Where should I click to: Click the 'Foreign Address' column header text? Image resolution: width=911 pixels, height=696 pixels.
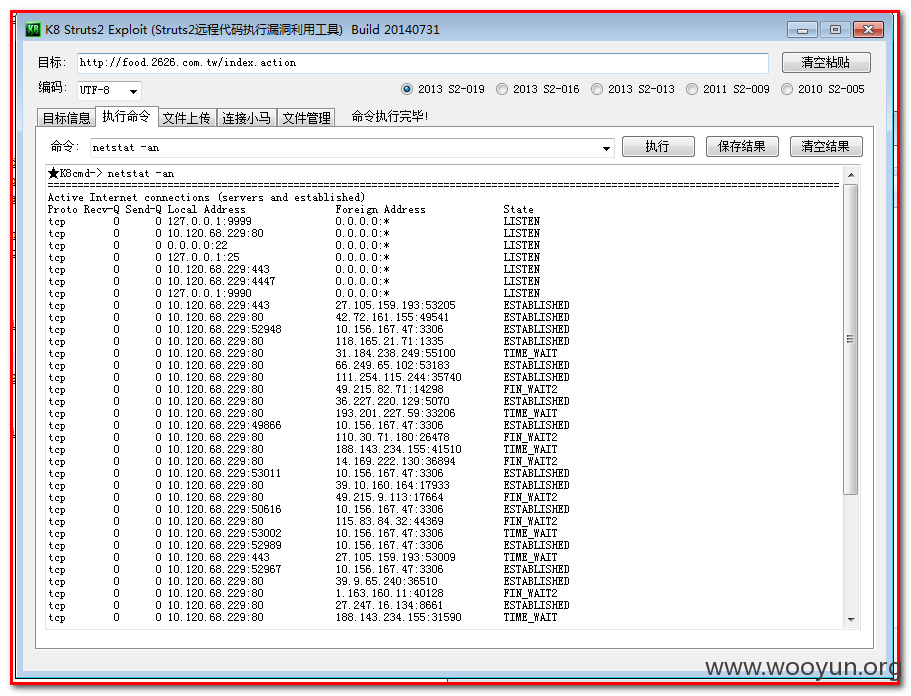click(x=381, y=210)
